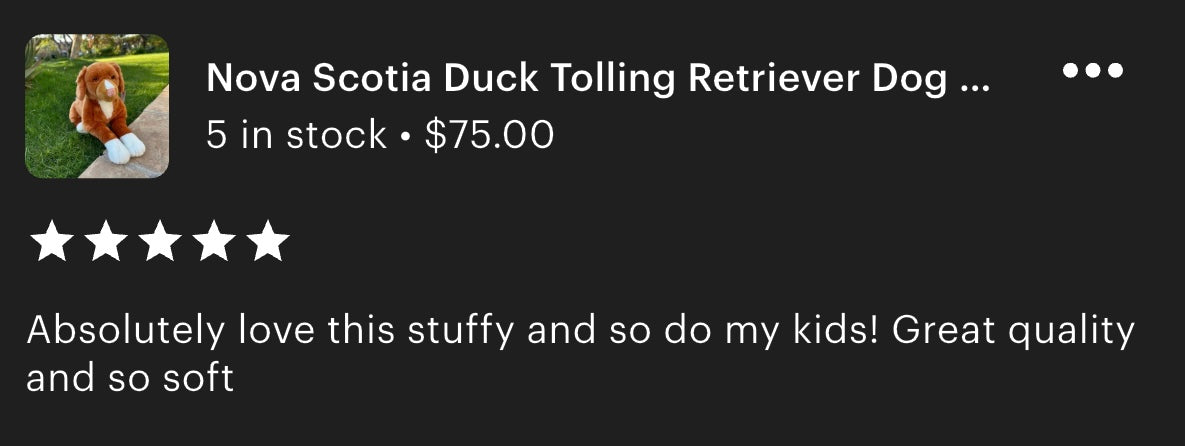Select the fifth star in the rating
Screen dimensions: 1185x446
pyautogui.click(x=268, y=241)
